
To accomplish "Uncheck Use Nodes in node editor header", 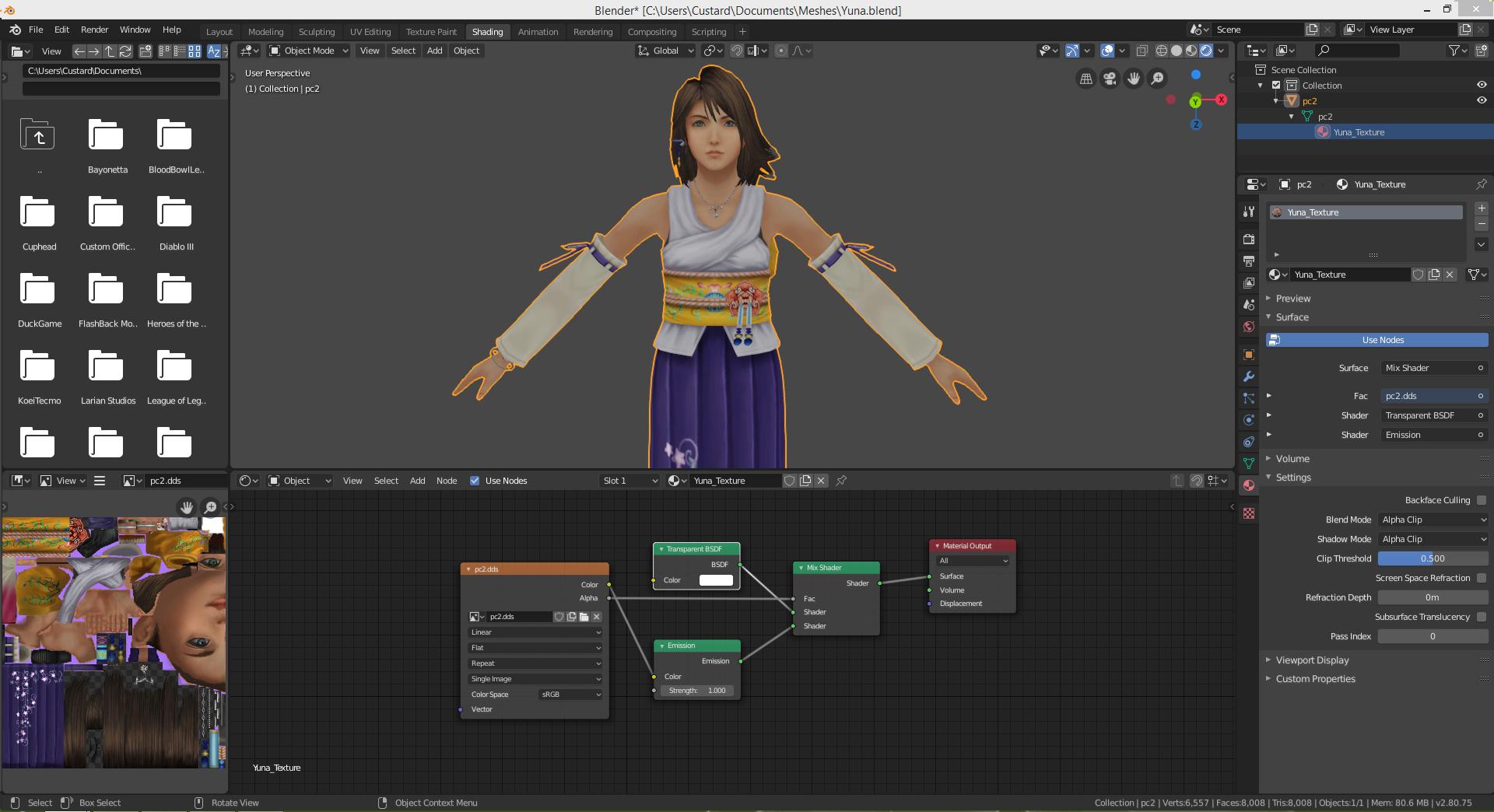I will tap(475, 481).
